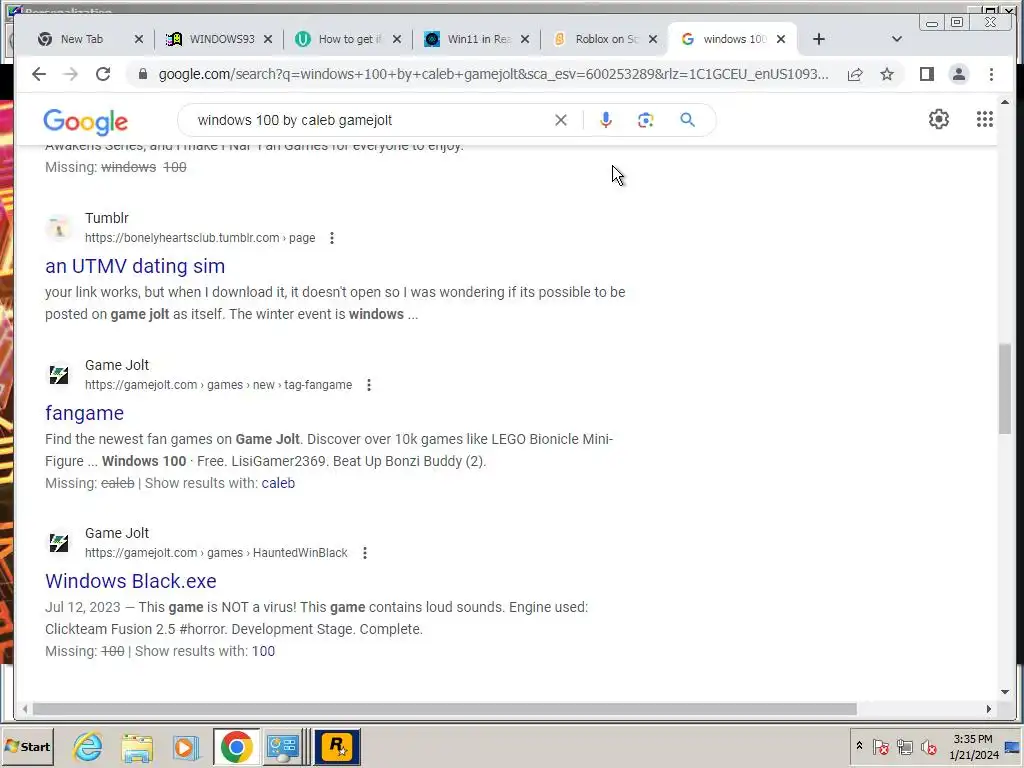Close the New Tab tab
The height and width of the screenshot is (768, 1024).
(x=138, y=39)
